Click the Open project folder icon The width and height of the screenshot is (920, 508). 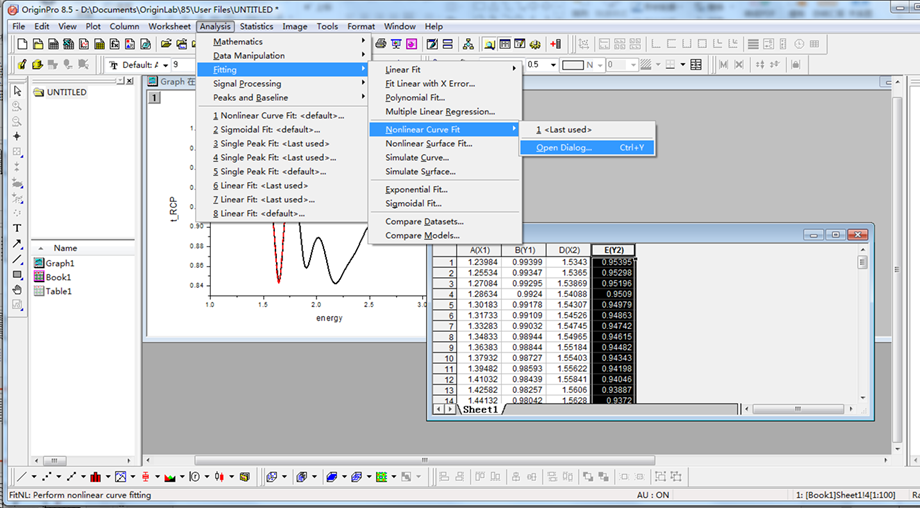pyautogui.click(x=166, y=44)
